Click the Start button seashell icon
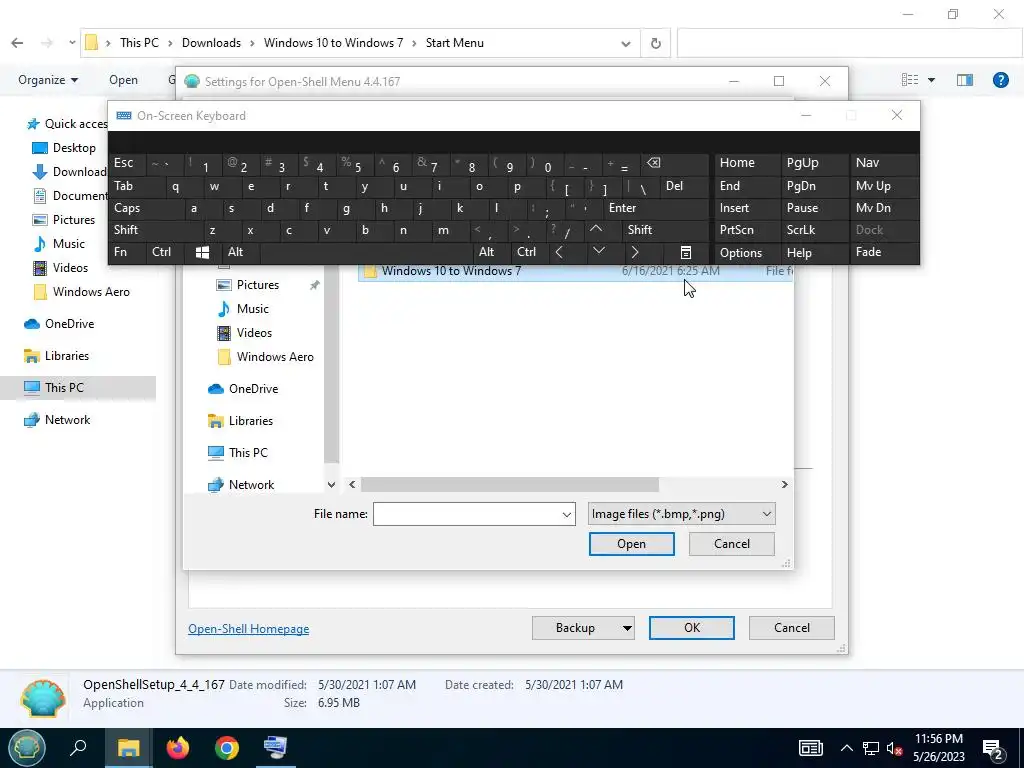Image resolution: width=1024 pixels, height=768 pixels. click(x=26, y=748)
